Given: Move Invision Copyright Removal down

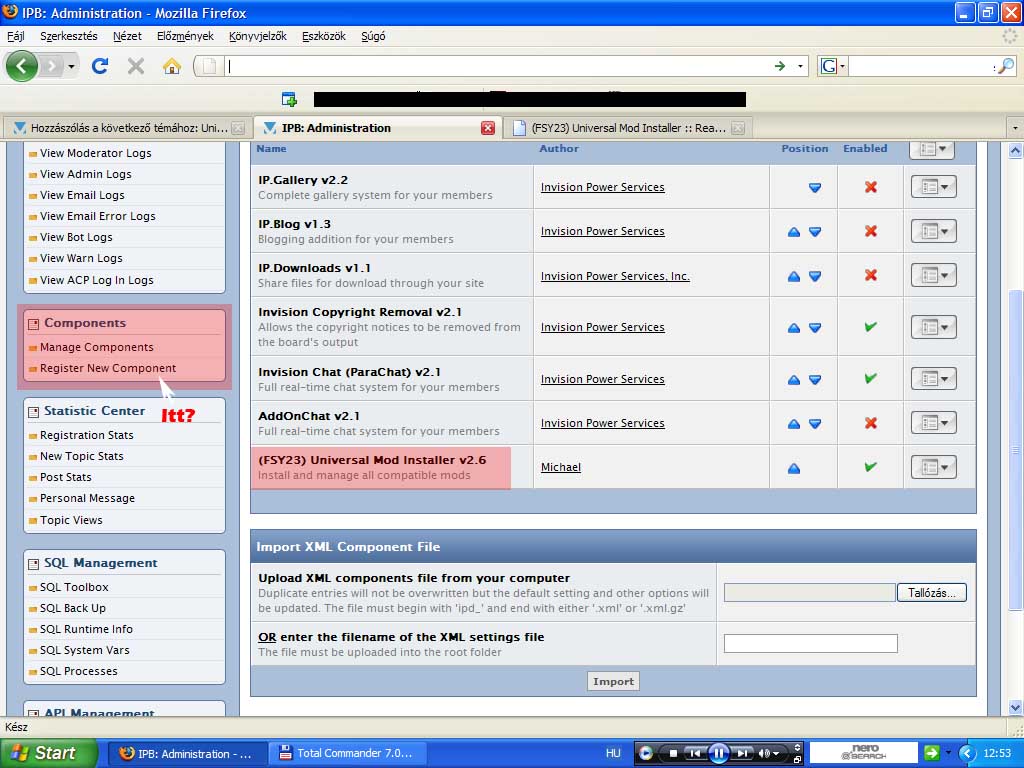Looking at the screenshot, I should point(815,328).
